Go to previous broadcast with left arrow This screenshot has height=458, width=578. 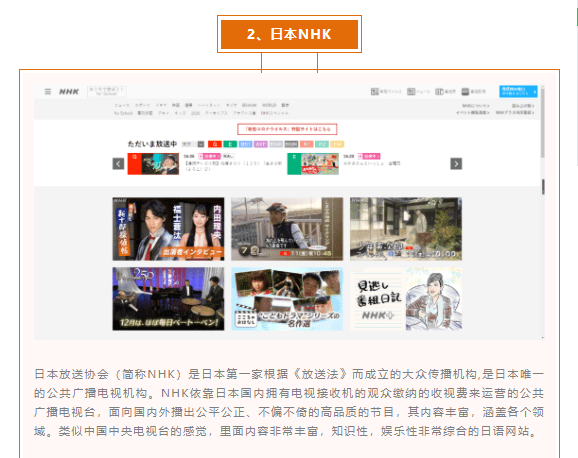pos(118,163)
